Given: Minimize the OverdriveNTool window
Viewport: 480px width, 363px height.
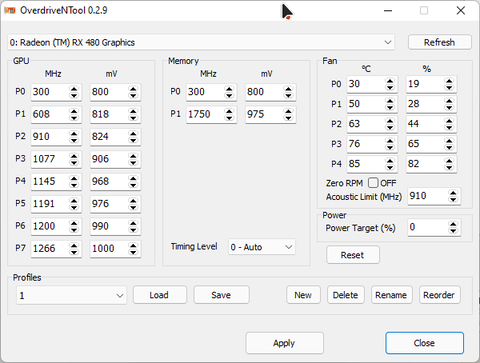Looking at the screenshot, I should [388, 11].
